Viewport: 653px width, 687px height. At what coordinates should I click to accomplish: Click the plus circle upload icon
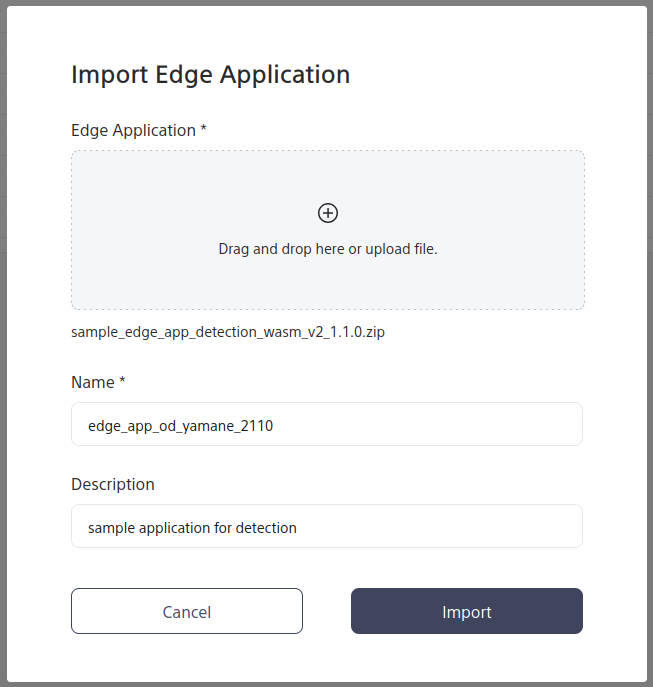pos(328,212)
